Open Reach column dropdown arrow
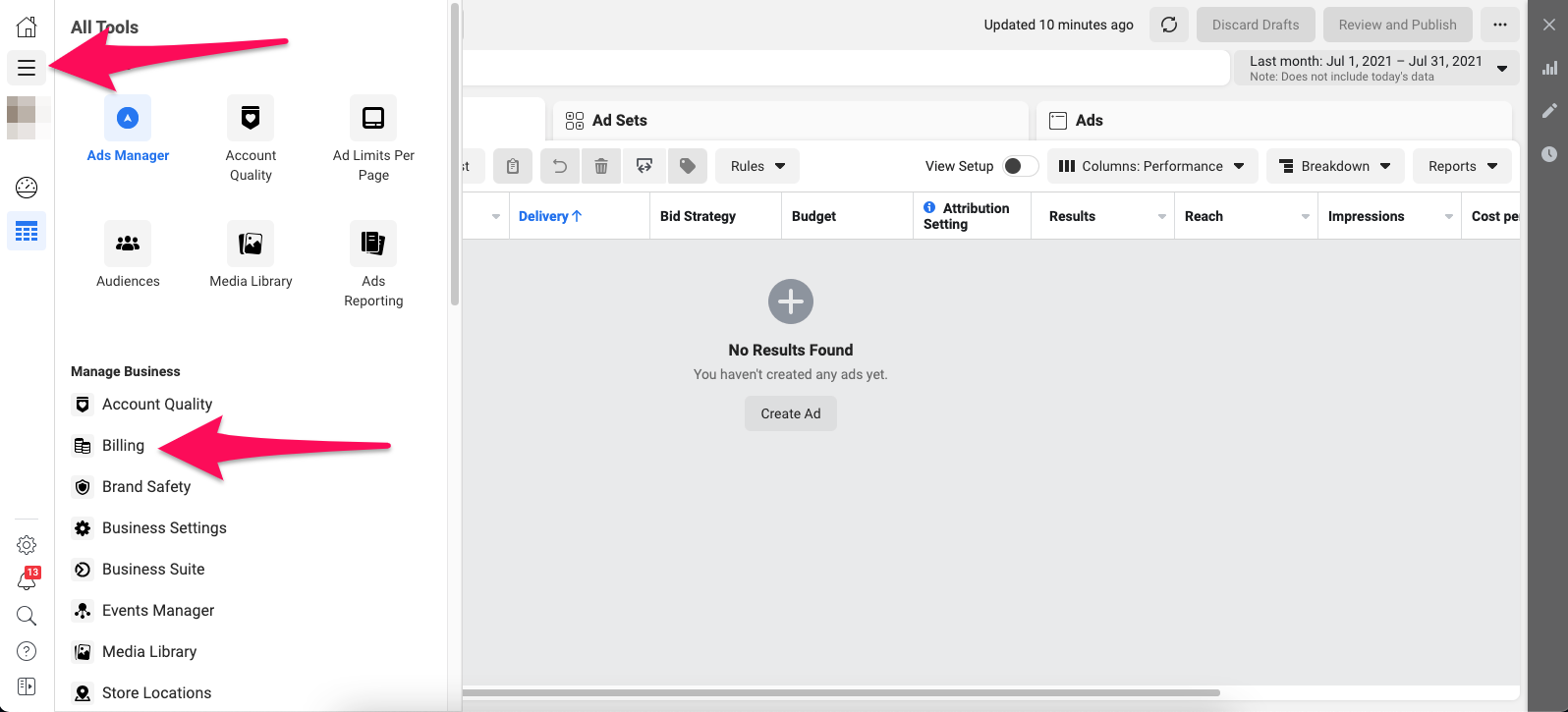 click(1306, 216)
